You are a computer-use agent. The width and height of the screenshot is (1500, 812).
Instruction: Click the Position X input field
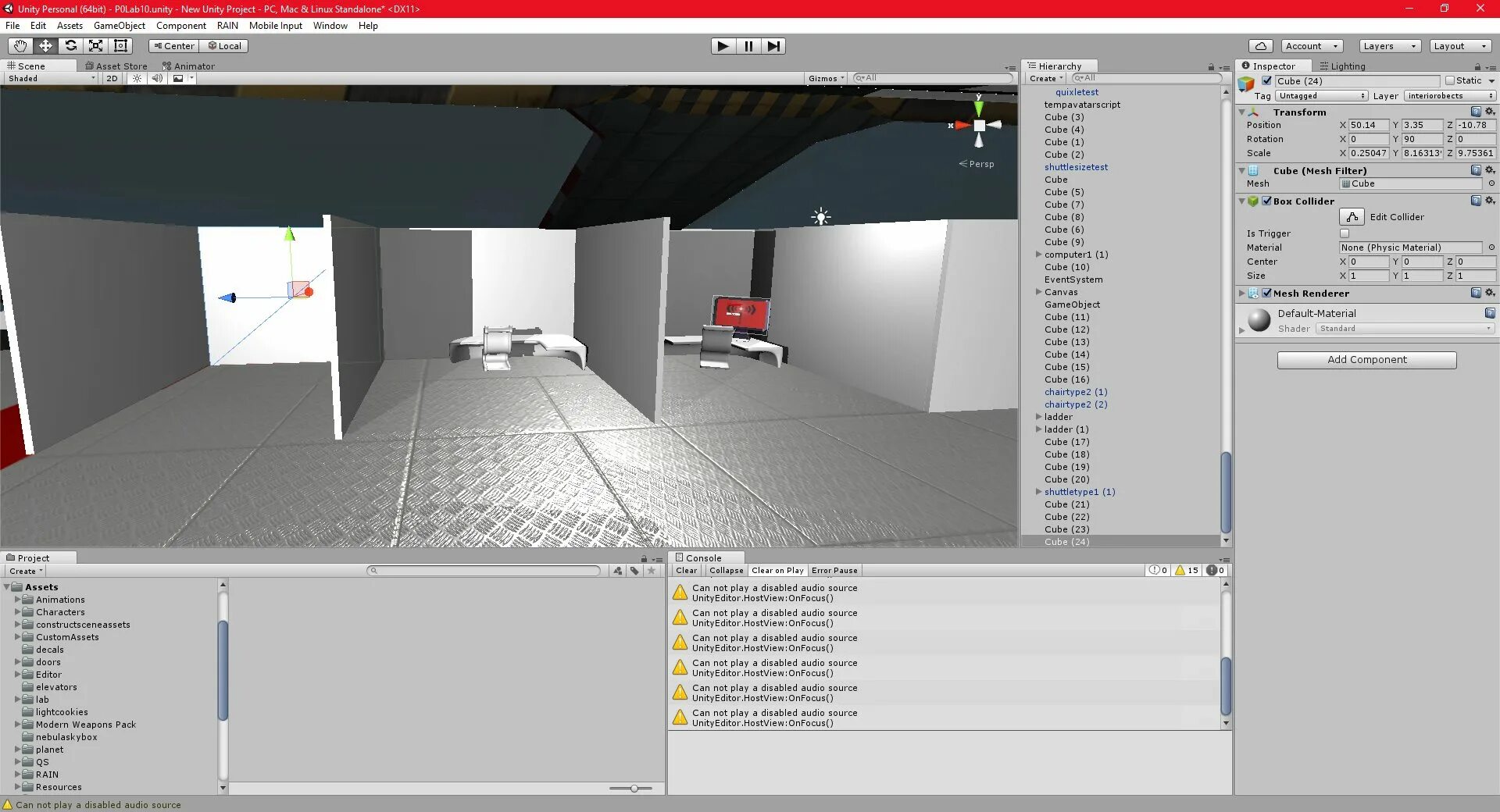tap(1369, 125)
